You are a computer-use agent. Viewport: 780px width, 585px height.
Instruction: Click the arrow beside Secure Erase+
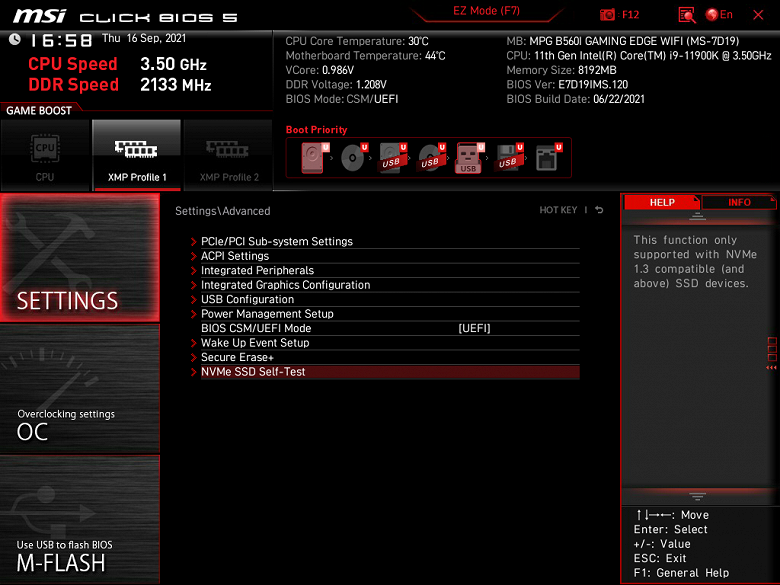194,358
